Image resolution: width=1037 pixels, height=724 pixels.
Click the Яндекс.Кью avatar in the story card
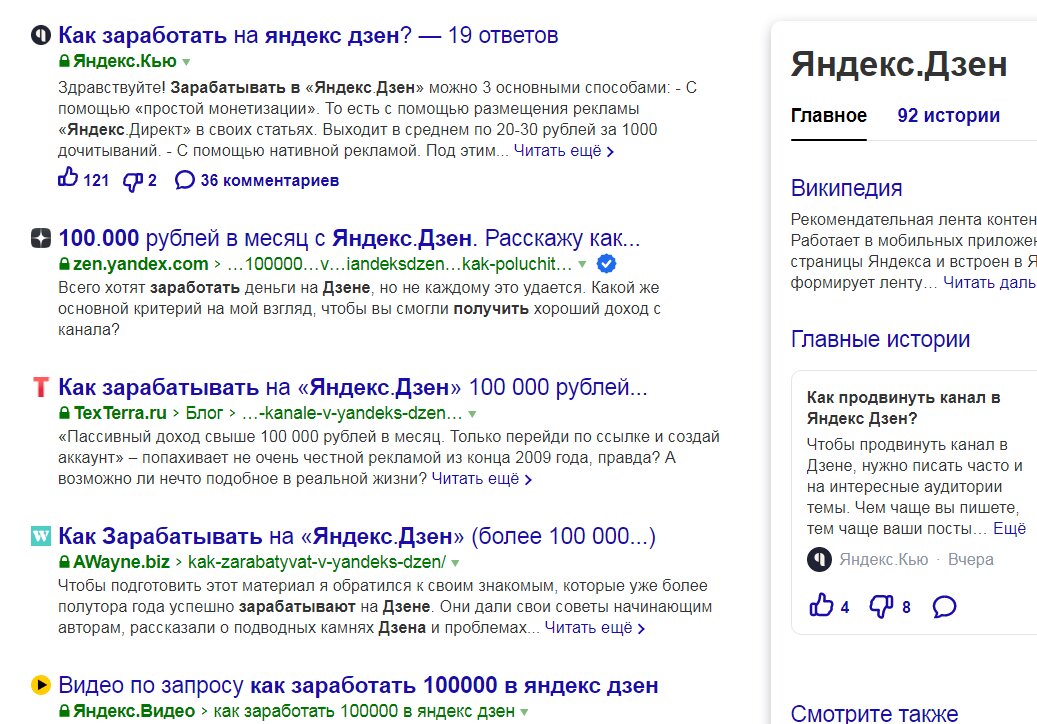point(819,559)
